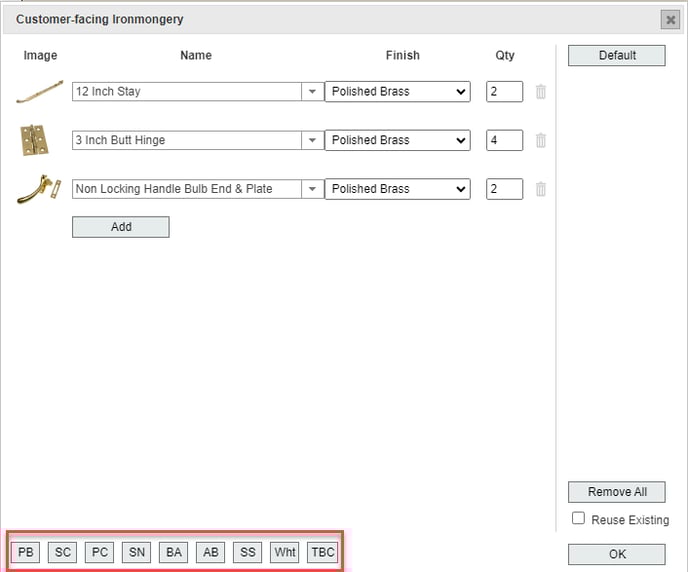
Task: Open the 3 Inch Butt Hinge name dropdown
Action: pyautogui.click(x=312, y=140)
